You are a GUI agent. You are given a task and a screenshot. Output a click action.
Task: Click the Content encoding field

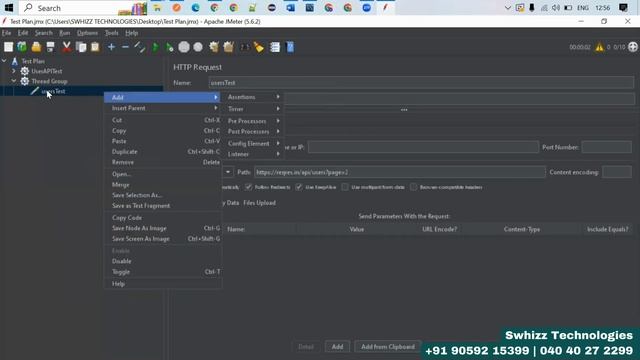pyautogui.click(x=617, y=172)
